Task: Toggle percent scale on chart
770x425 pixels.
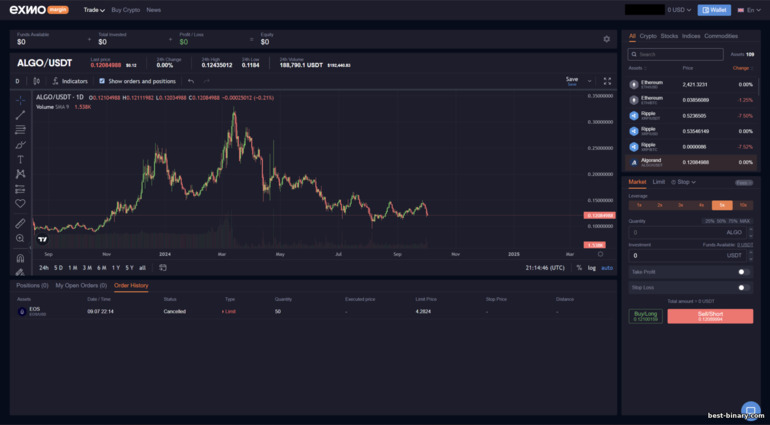Action: [x=579, y=268]
